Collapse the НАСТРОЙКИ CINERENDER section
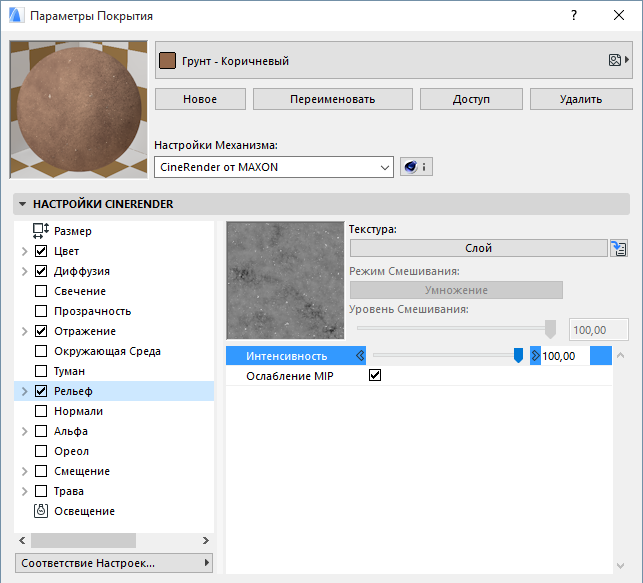Image resolution: width=643 pixels, height=583 pixels. pyautogui.click(x=23, y=204)
